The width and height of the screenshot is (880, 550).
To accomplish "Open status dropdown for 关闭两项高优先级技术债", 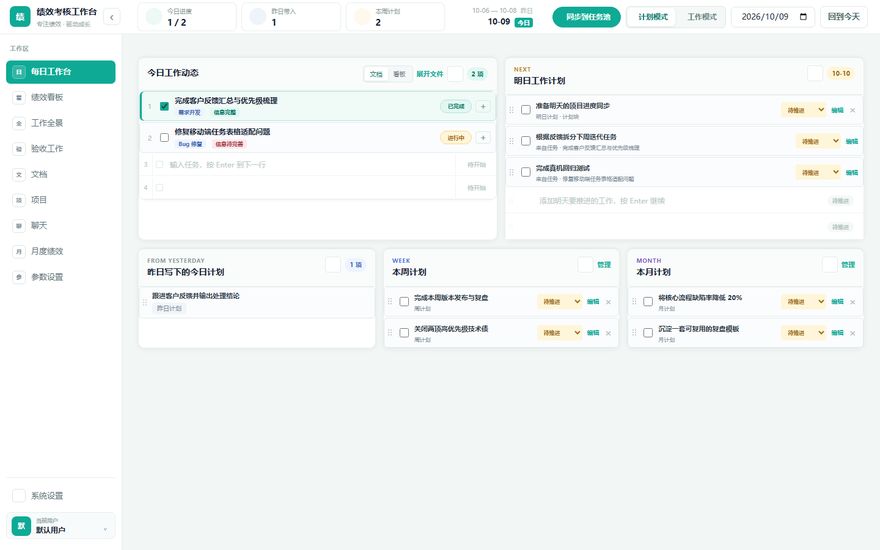I will point(560,333).
